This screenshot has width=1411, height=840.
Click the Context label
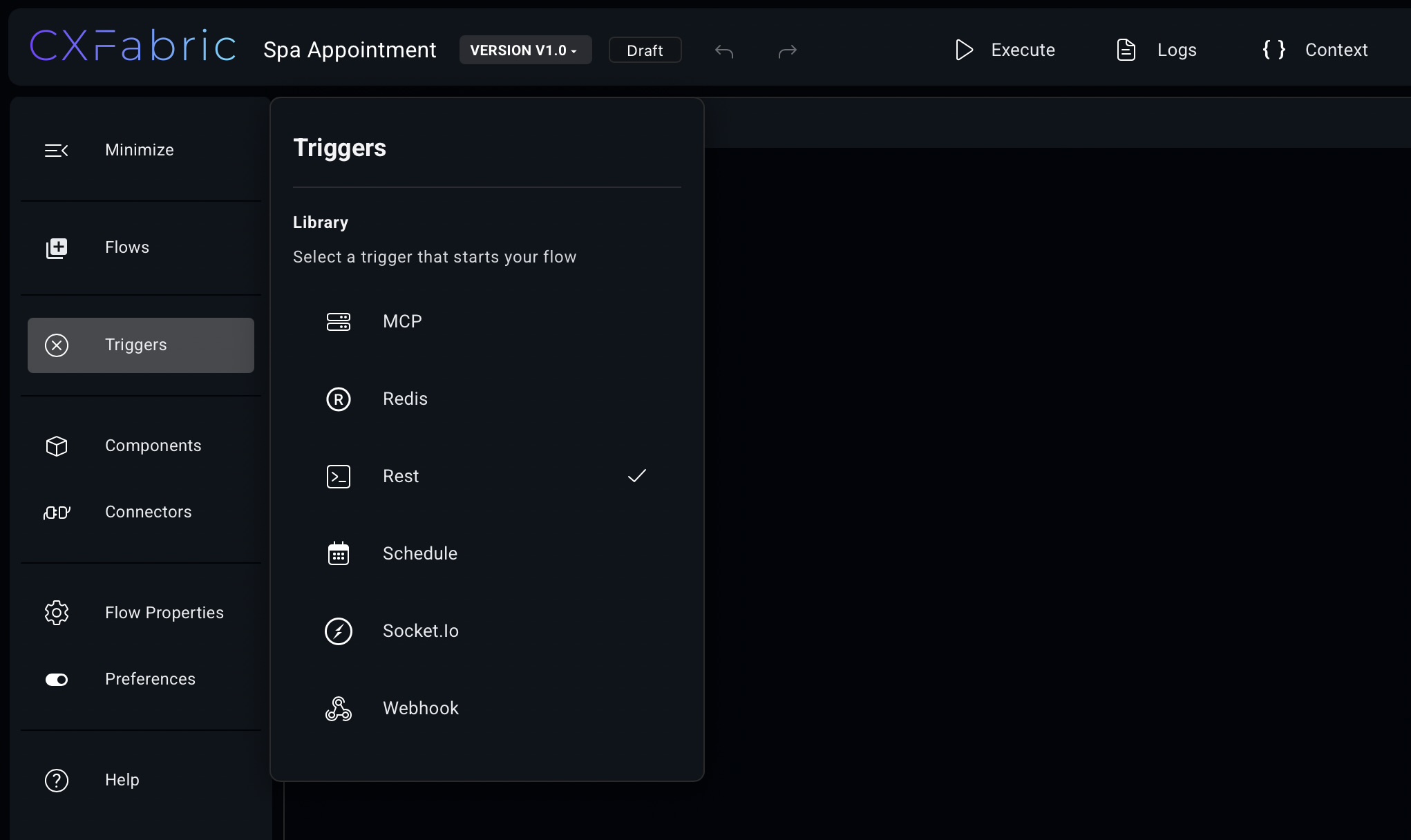click(x=1336, y=50)
